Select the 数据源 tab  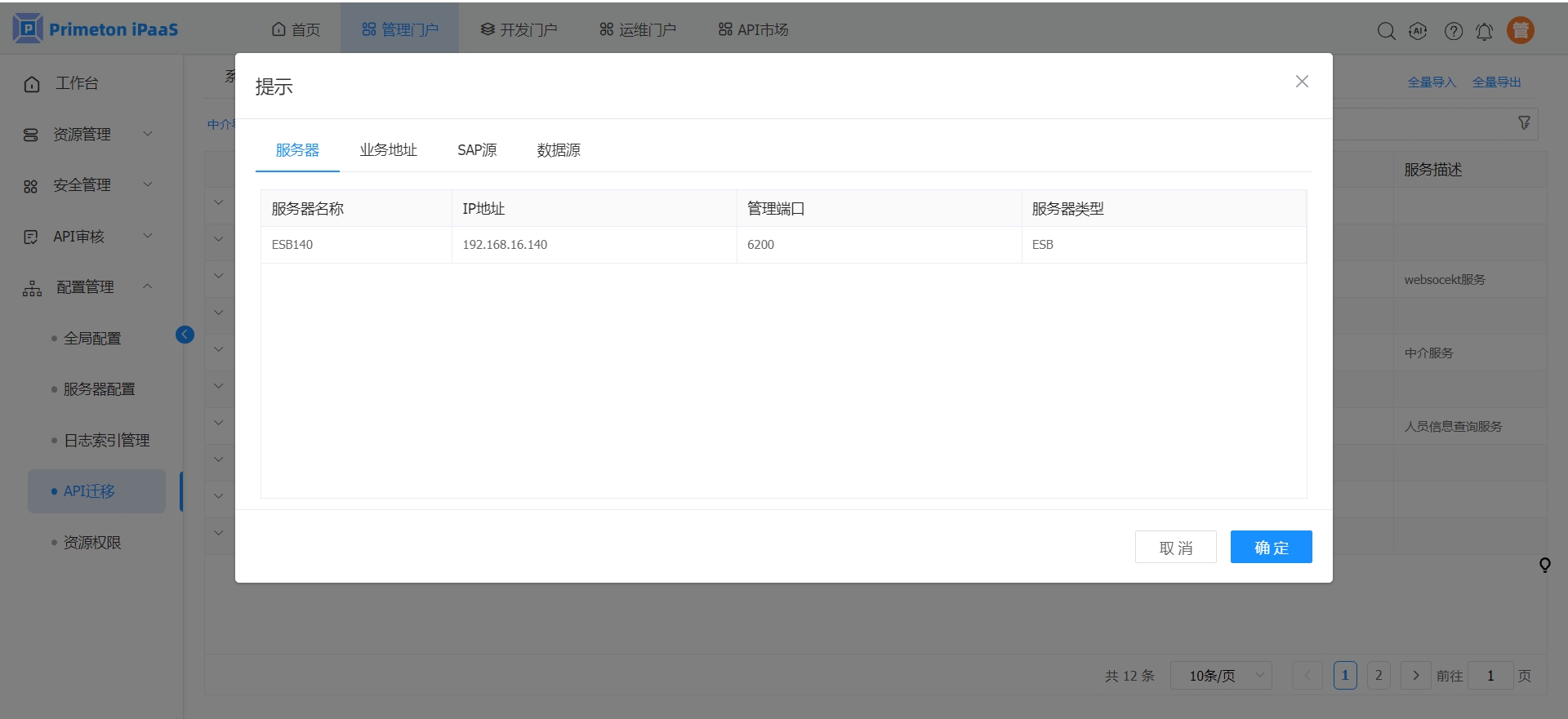click(x=559, y=150)
